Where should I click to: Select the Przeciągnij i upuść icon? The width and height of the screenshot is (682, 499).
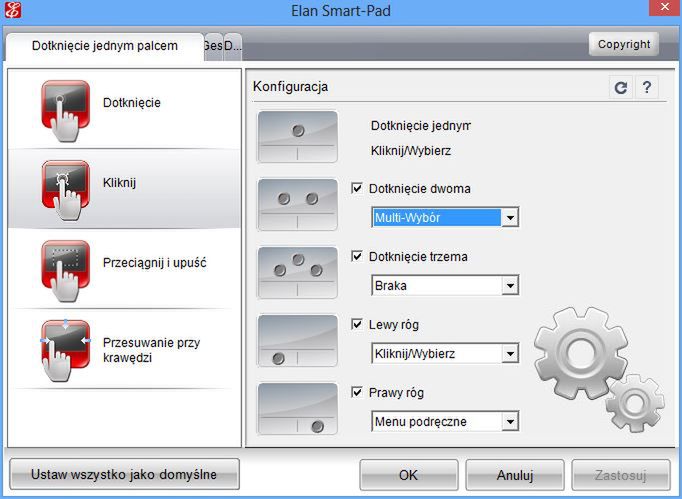click(x=65, y=271)
